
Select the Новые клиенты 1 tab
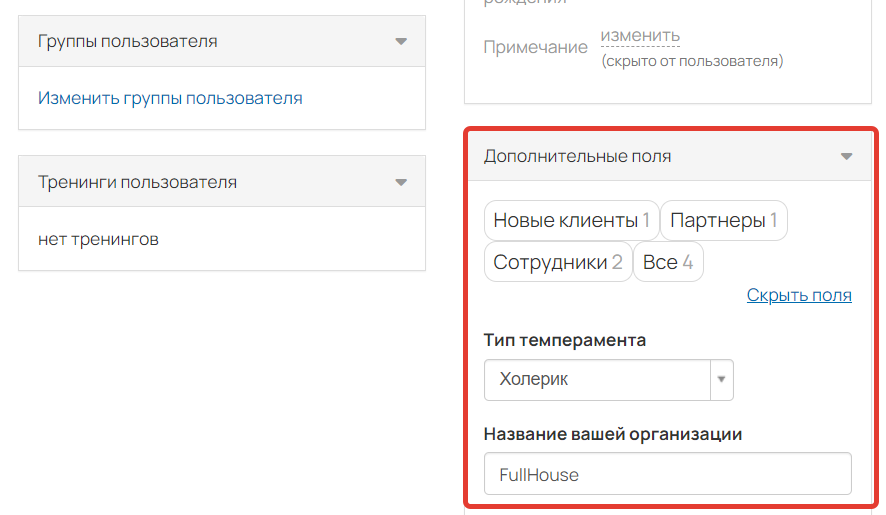(571, 220)
